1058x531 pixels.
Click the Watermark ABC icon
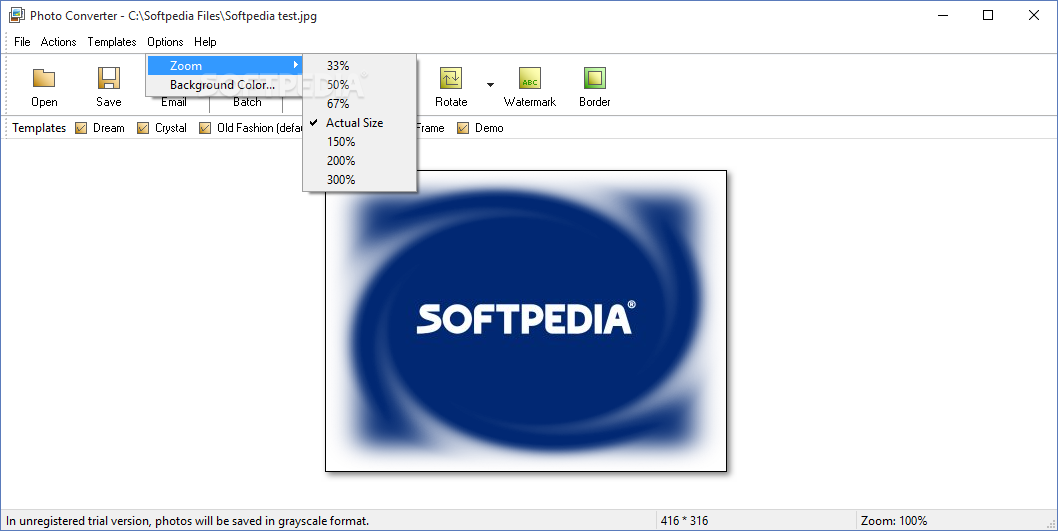[530, 78]
